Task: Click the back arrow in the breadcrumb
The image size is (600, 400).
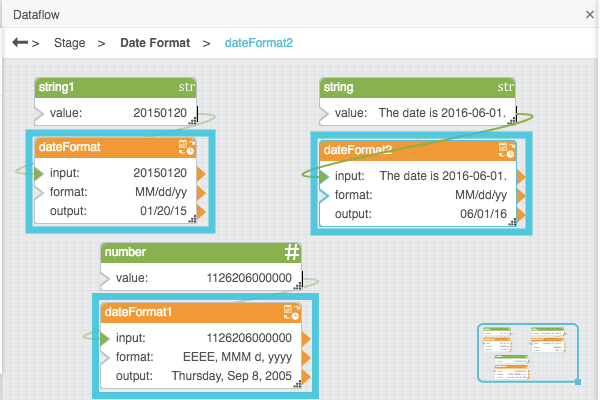Action: click(x=20, y=42)
